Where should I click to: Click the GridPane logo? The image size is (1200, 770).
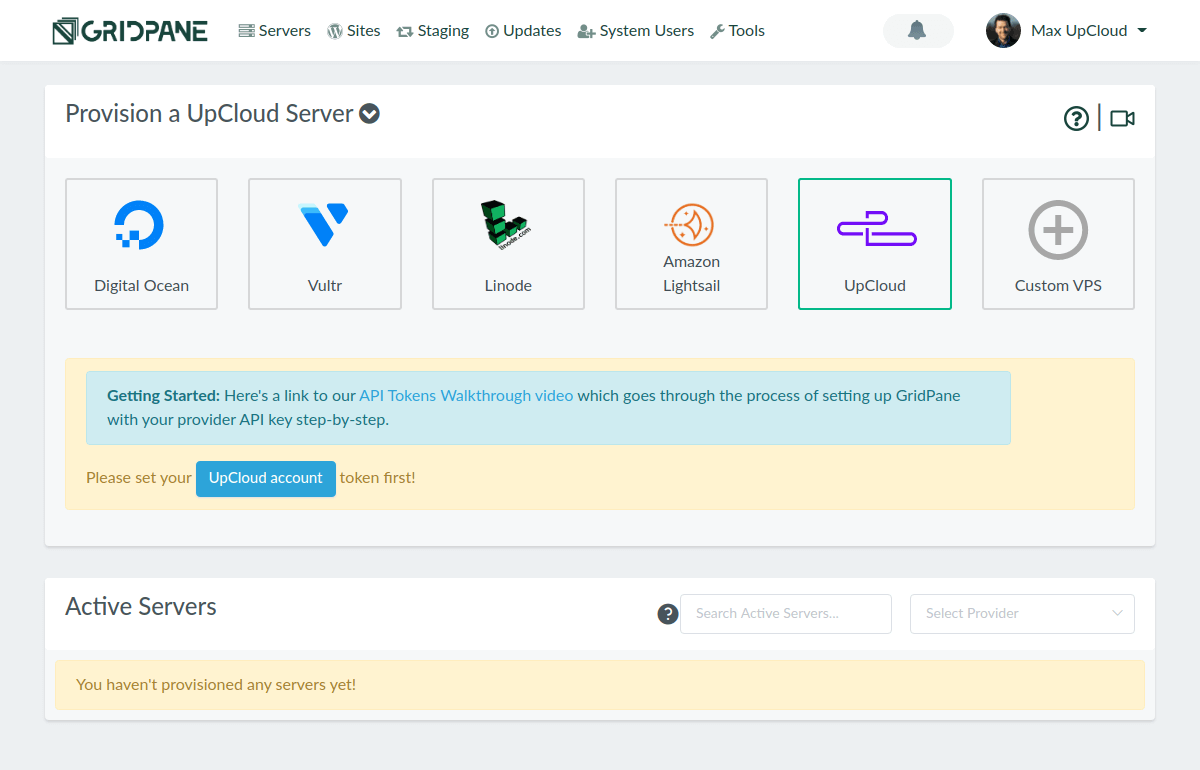click(x=130, y=31)
